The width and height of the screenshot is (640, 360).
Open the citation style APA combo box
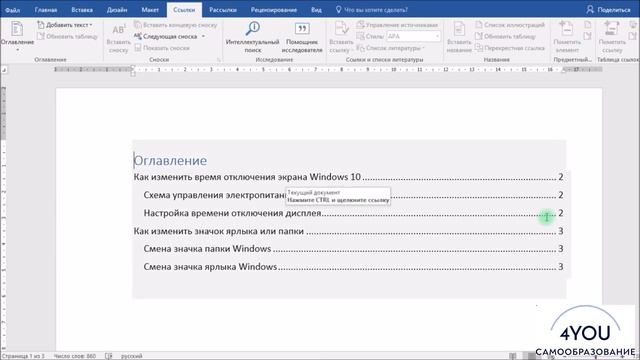(x=413, y=36)
